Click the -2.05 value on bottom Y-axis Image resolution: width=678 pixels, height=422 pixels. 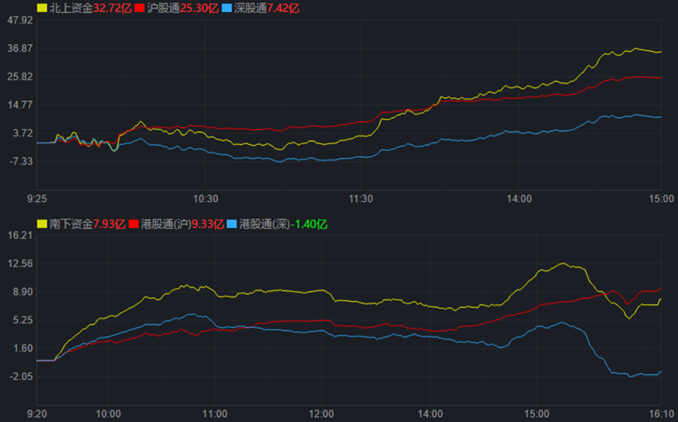[19, 376]
